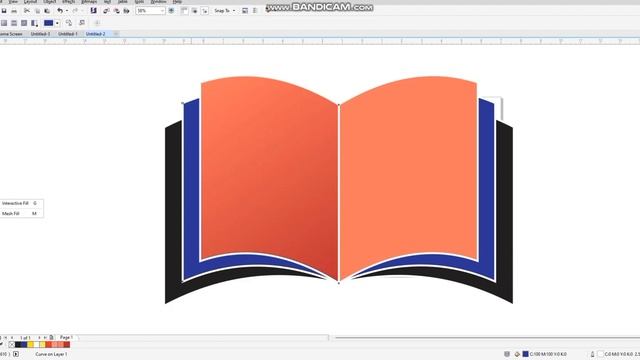
Task: Open the Undo history dropdown arrow
Action: [67, 11]
